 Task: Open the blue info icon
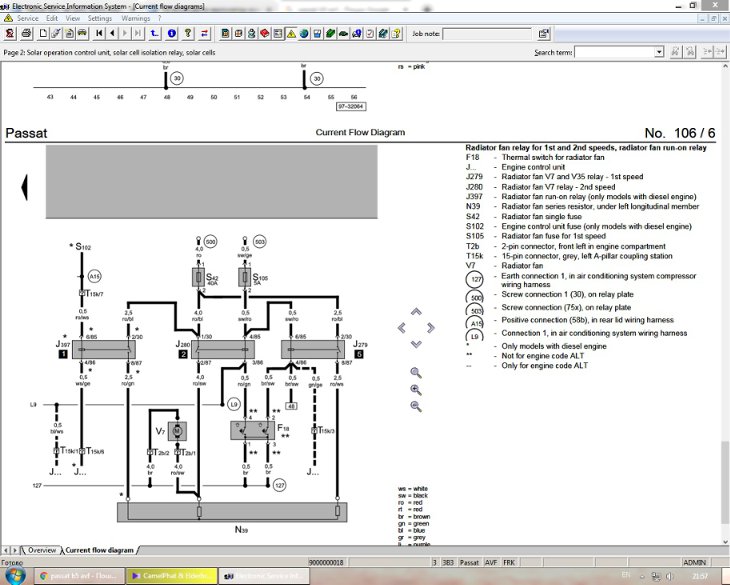(x=171, y=34)
